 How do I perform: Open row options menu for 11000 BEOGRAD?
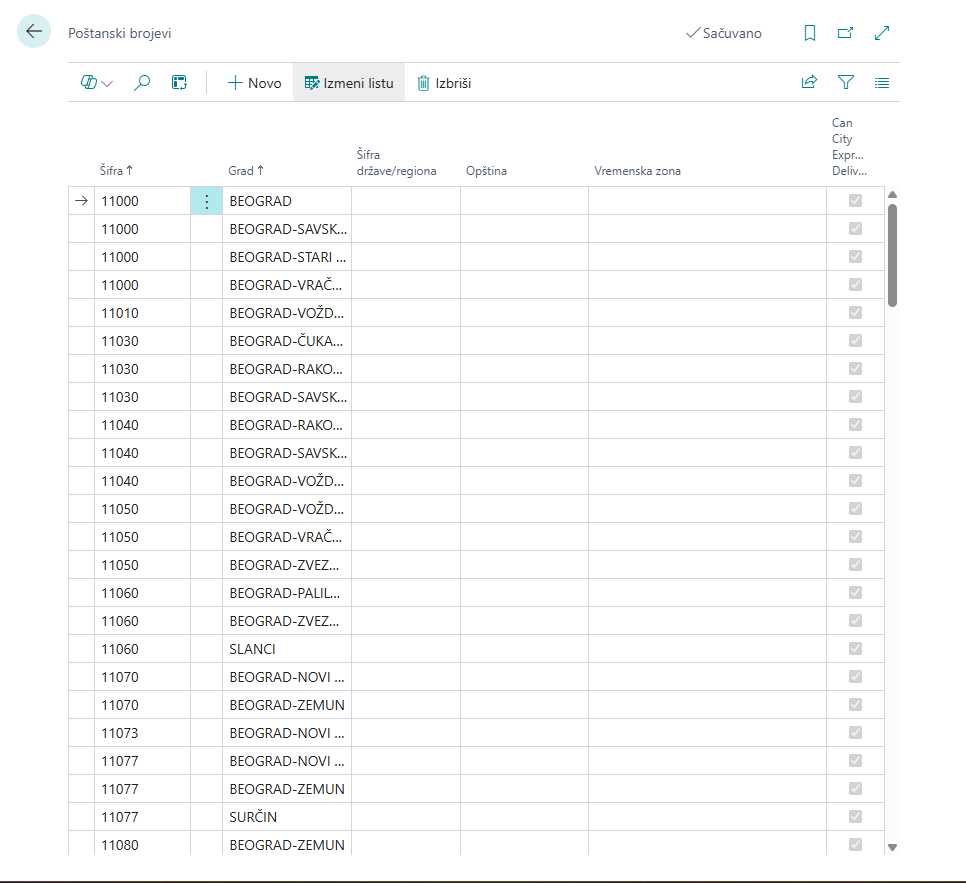coord(207,201)
